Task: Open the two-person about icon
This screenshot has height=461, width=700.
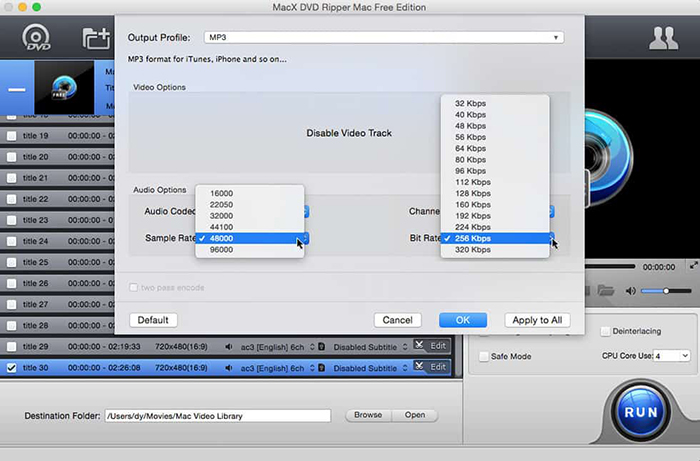Action: [x=663, y=38]
